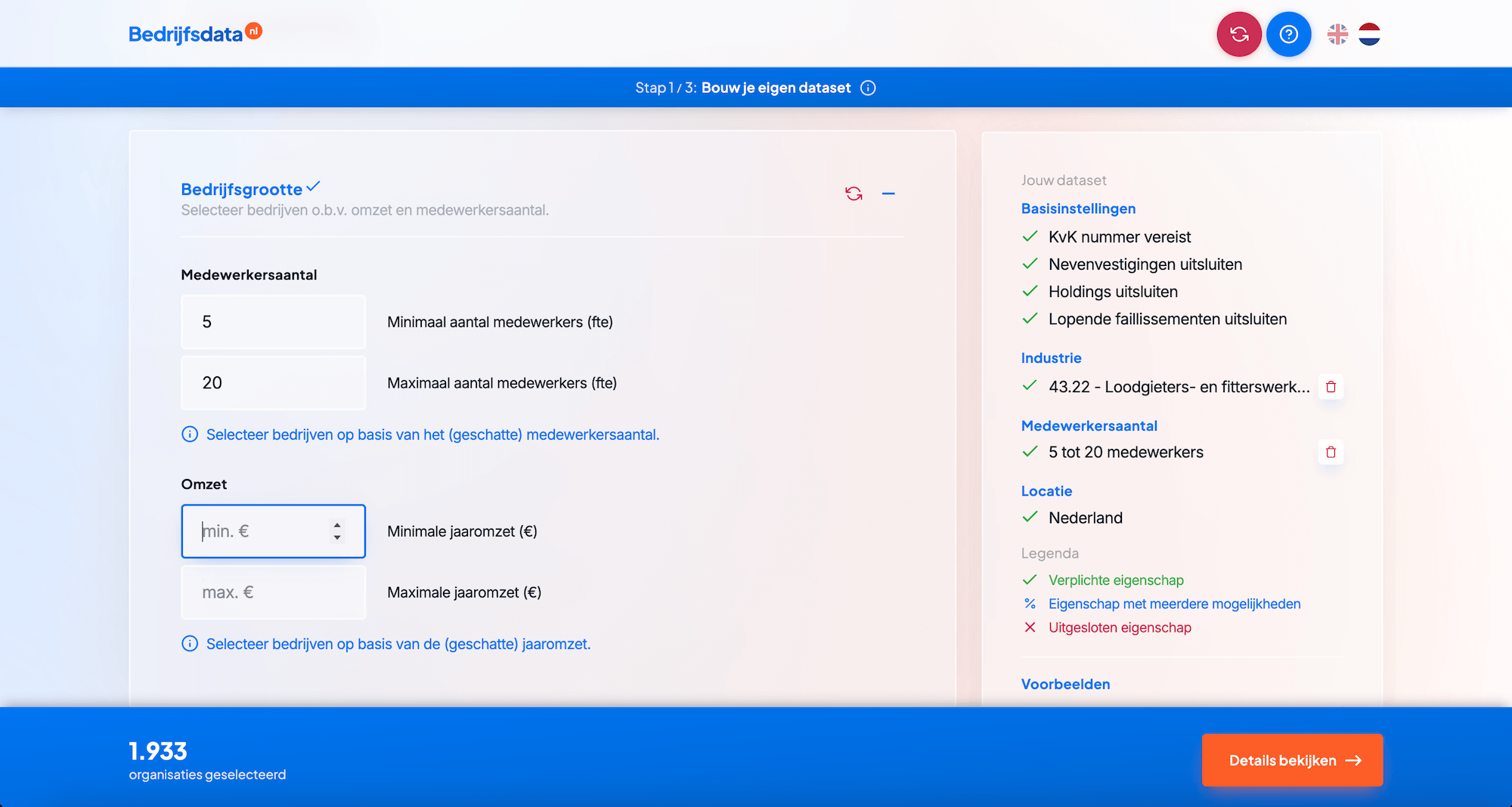Click info icon beside jaaromzet hint

point(190,644)
